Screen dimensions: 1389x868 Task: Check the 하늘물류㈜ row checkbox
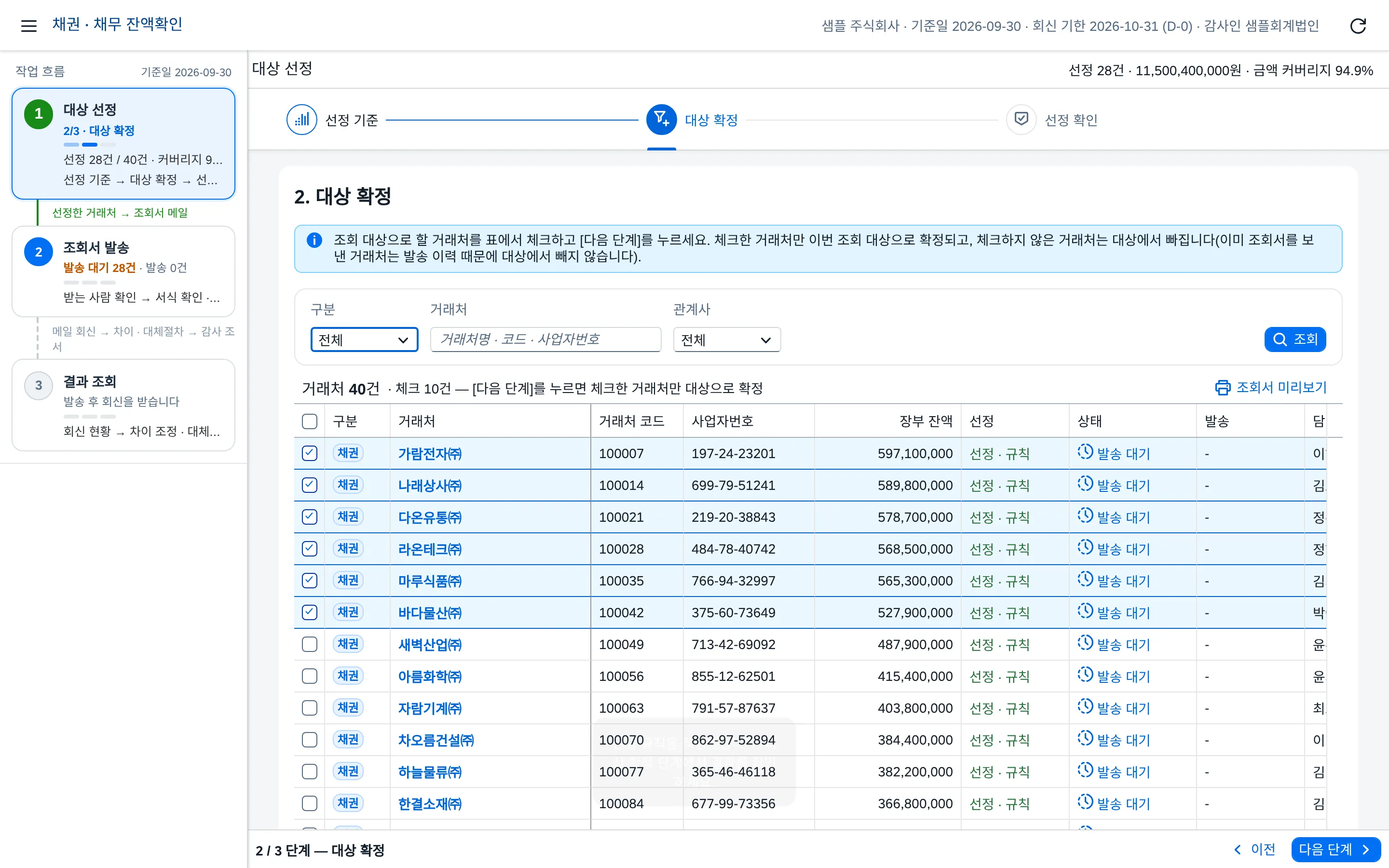pyautogui.click(x=309, y=772)
